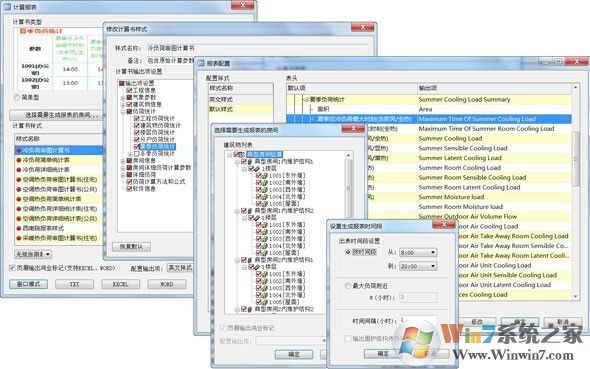Confirm with 确定 in 设置生成报表时间段 dialog
The height and width of the screenshot is (369, 590).
pos(383,354)
